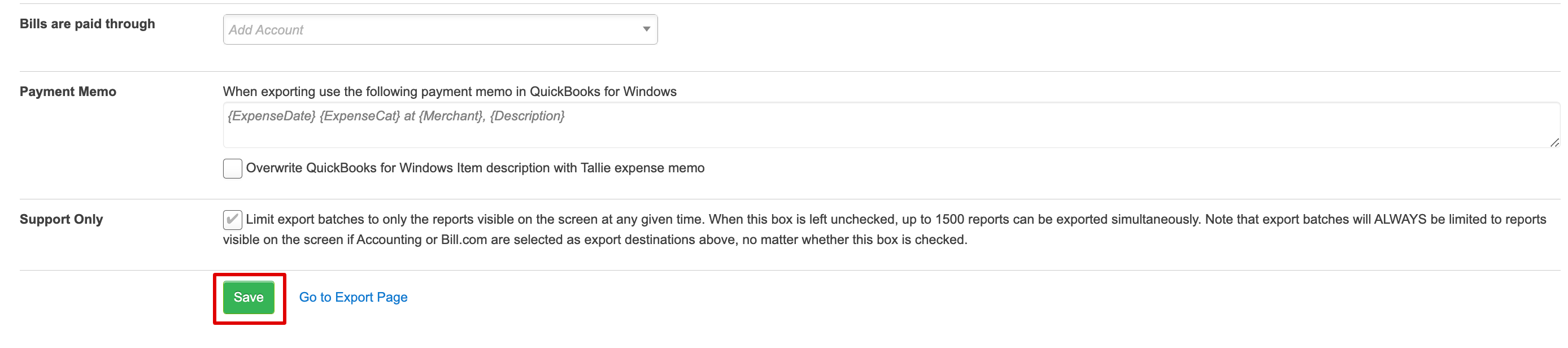
Task: Open the Go to Export Page link
Action: [x=353, y=298]
